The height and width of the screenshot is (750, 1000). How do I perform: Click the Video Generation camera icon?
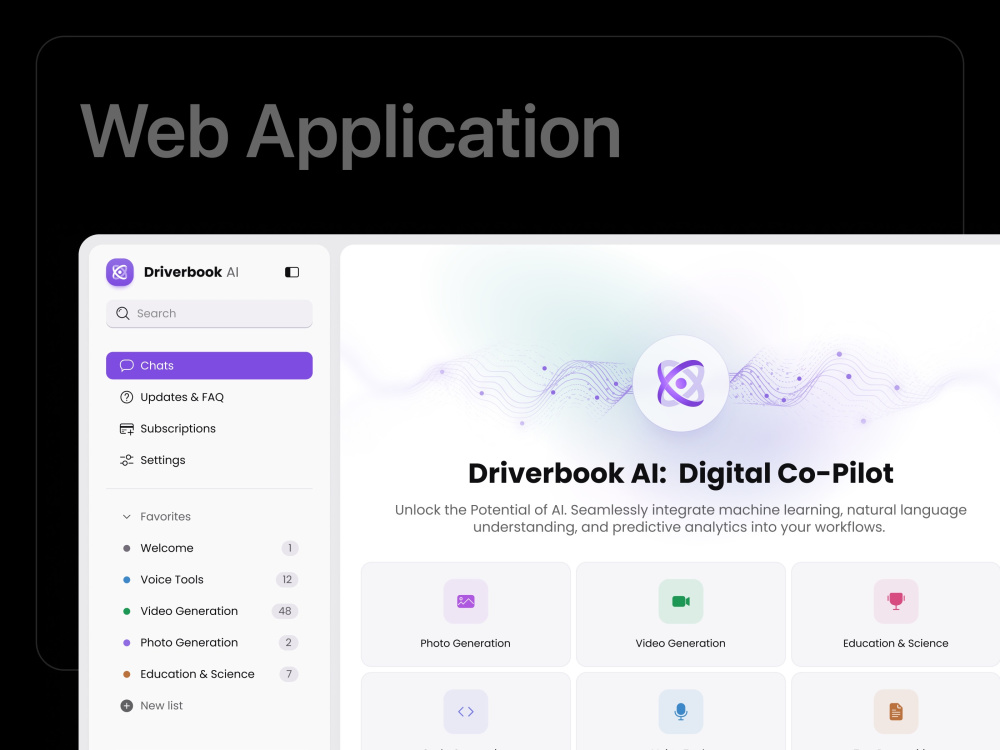681,601
